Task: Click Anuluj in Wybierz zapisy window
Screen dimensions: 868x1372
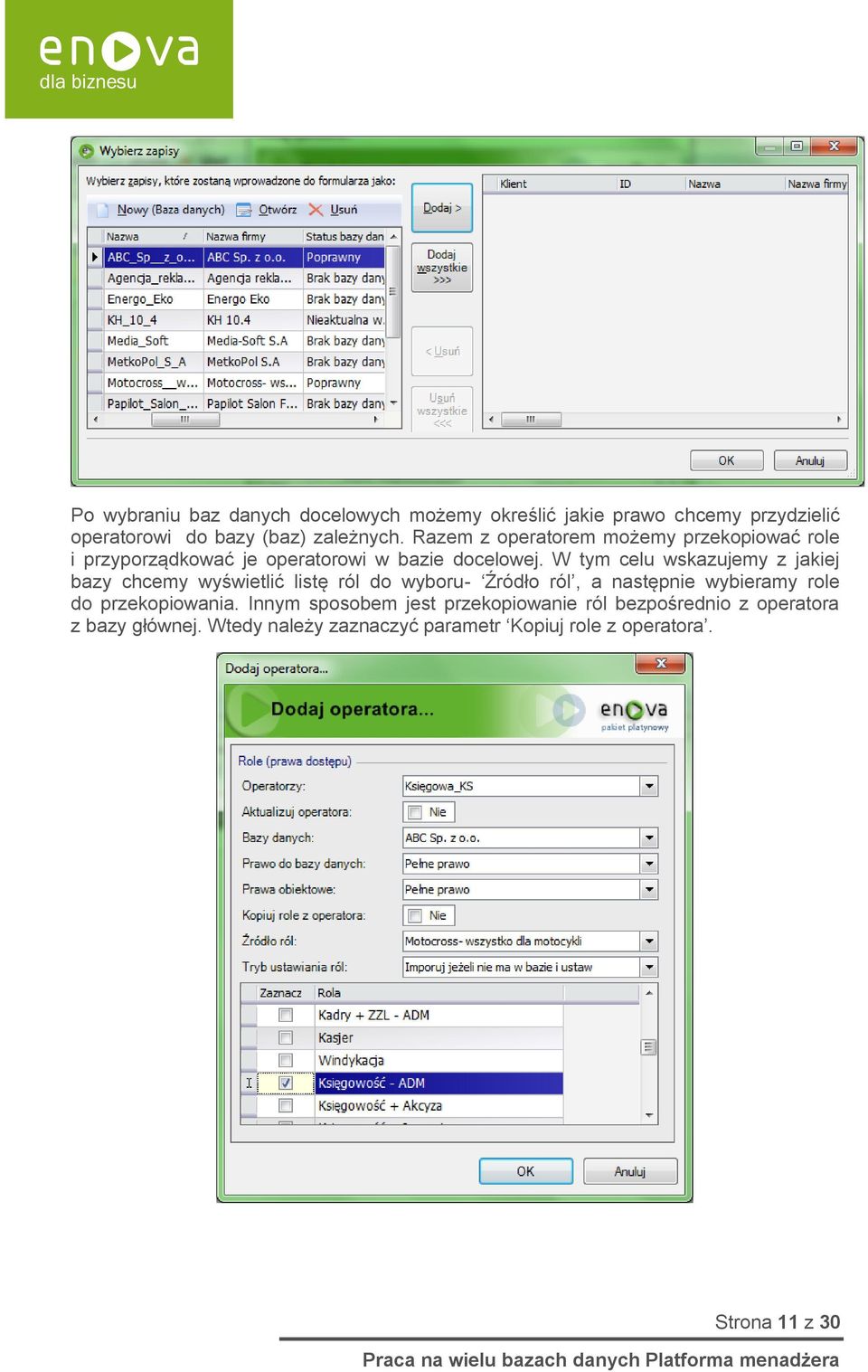Action: click(x=810, y=460)
